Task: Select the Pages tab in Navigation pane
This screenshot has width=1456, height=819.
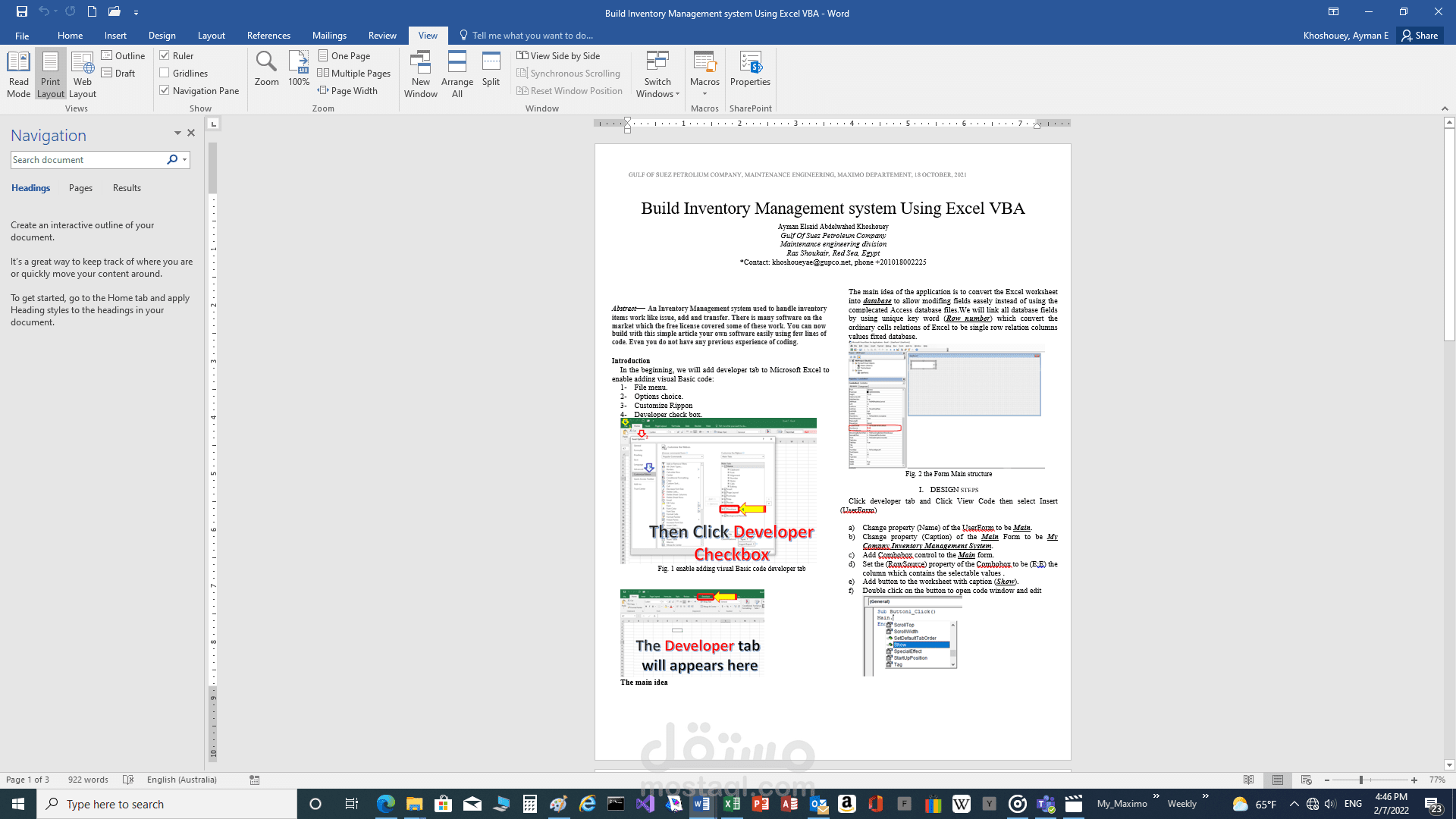Action: pyautogui.click(x=80, y=187)
